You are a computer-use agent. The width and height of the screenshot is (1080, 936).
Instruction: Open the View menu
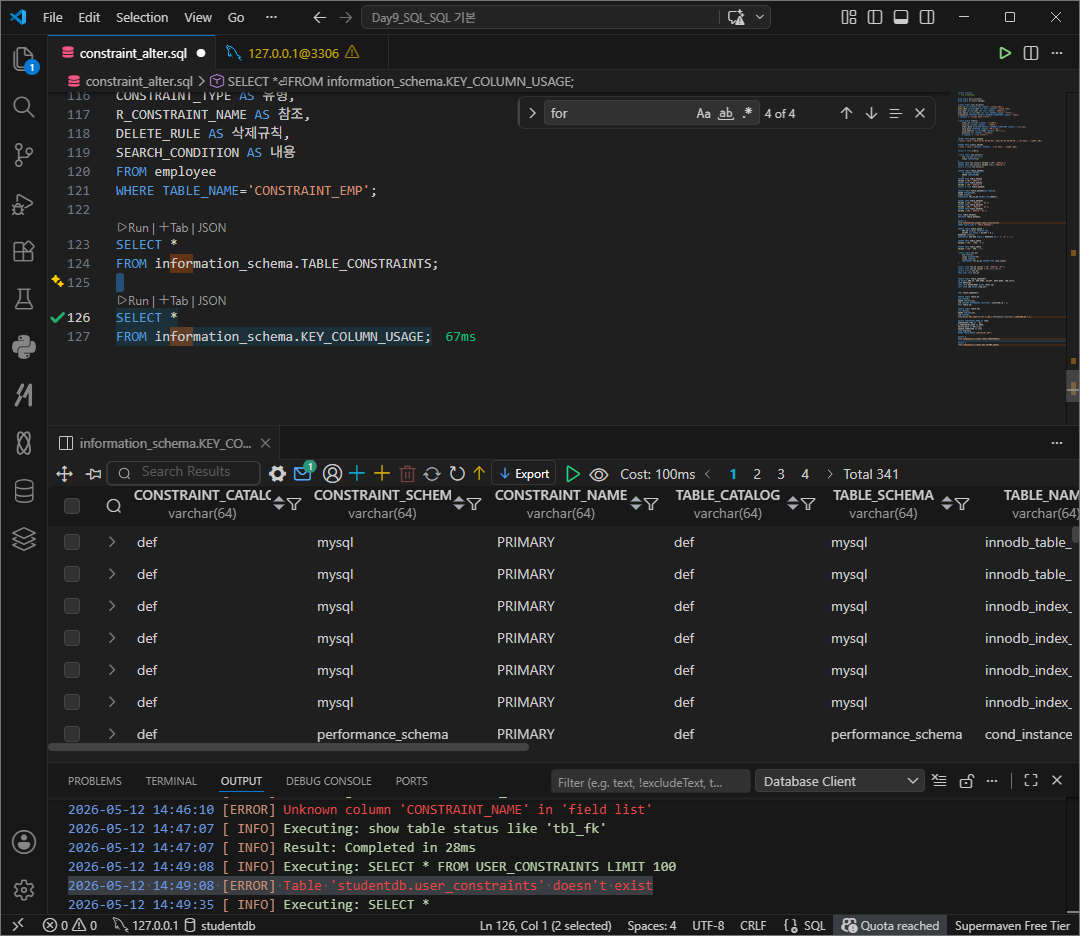(198, 17)
